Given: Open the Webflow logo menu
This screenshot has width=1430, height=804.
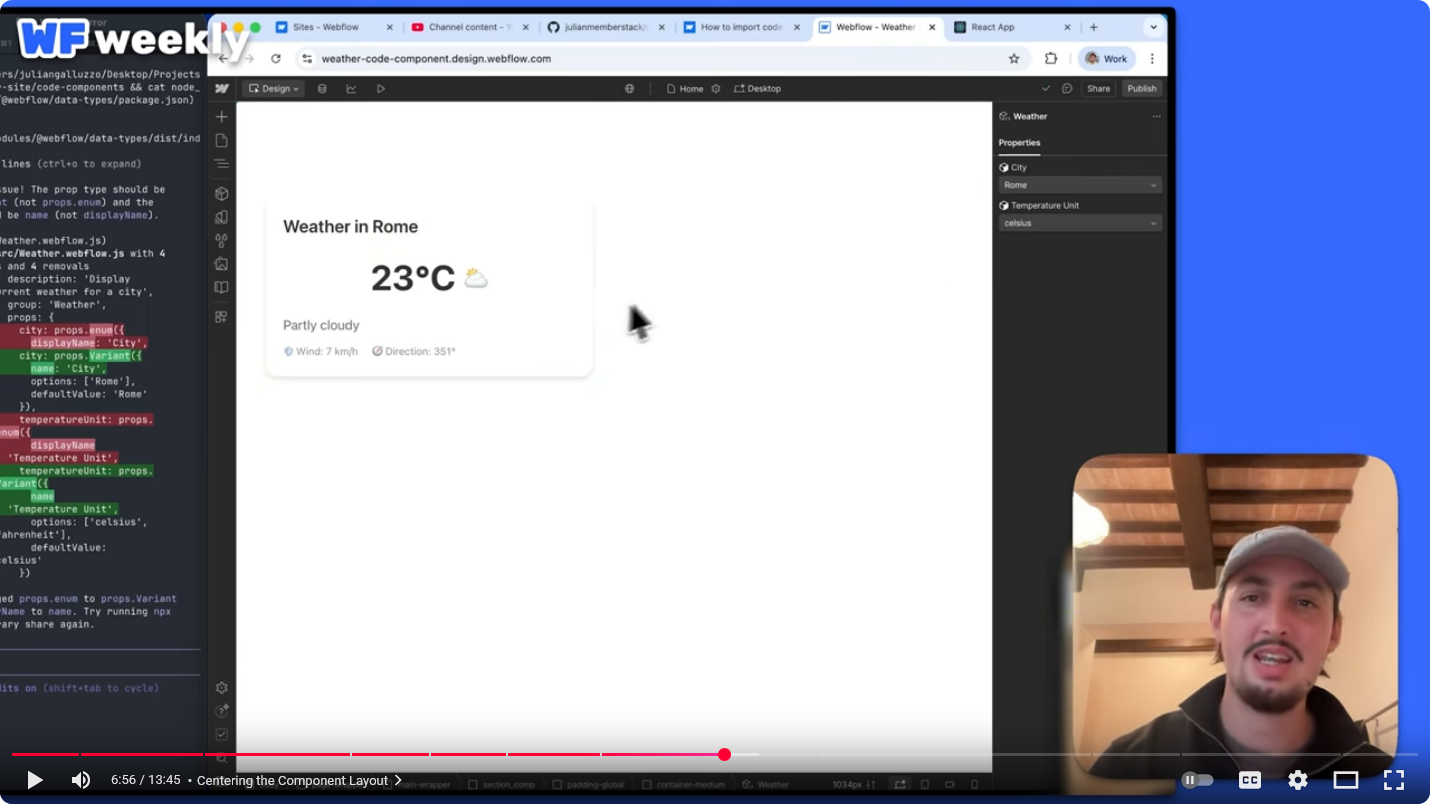Looking at the screenshot, I should [x=222, y=89].
